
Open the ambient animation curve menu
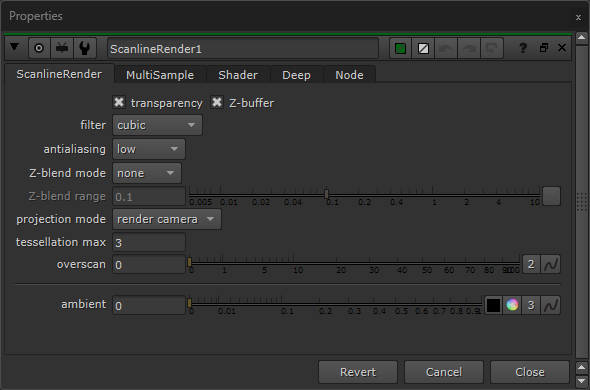[x=551, y=305]
